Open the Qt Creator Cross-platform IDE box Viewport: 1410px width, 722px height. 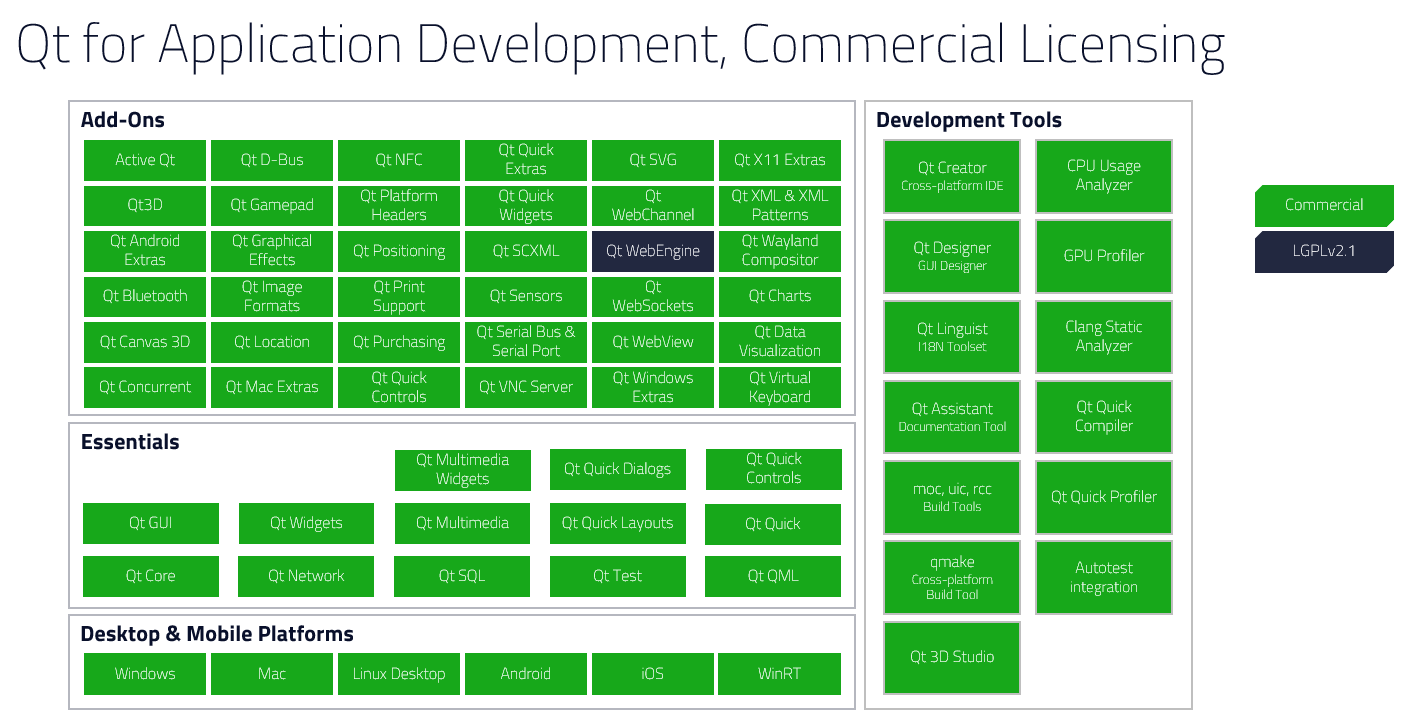pos(951,176)
